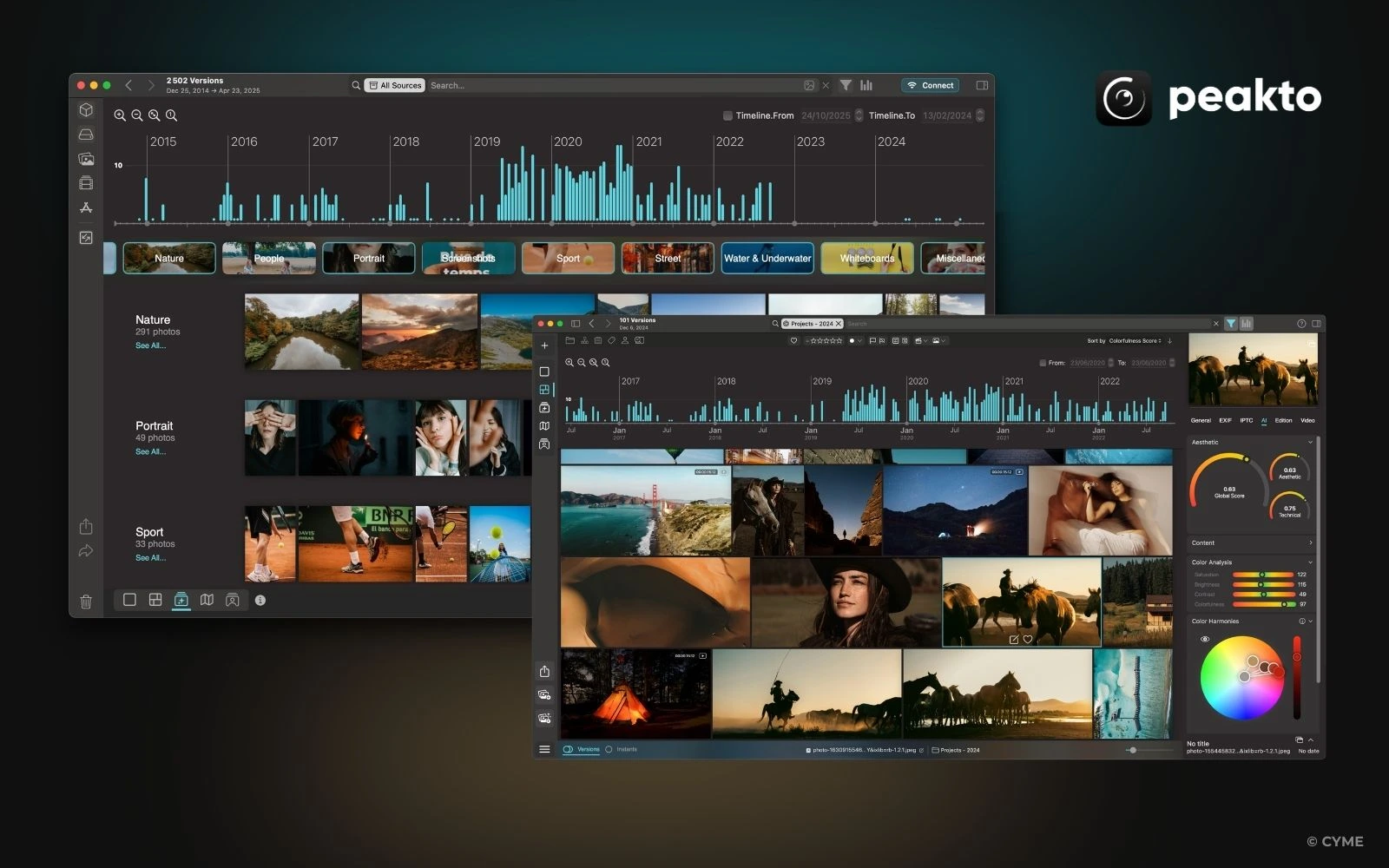Close the Projects - 2024 tab
The height and width of the screenshot is (868, 1389).
pos(837,323)
